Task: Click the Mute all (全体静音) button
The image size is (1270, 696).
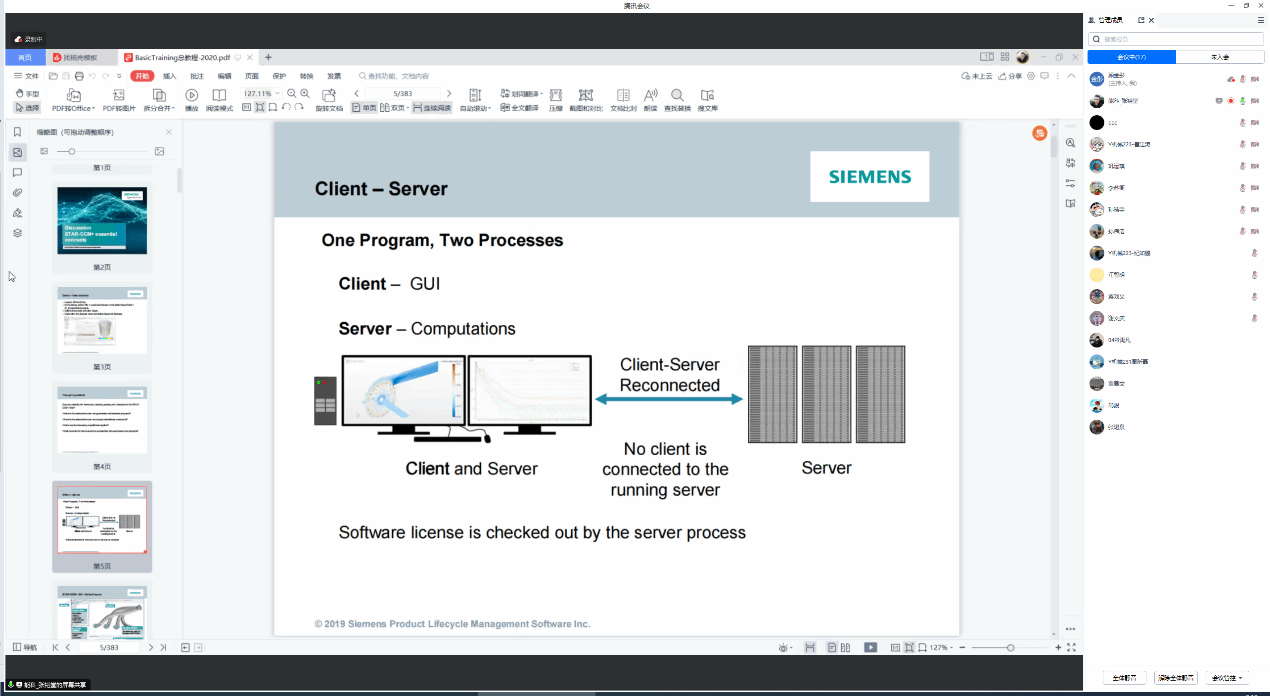Action: 1124,678
